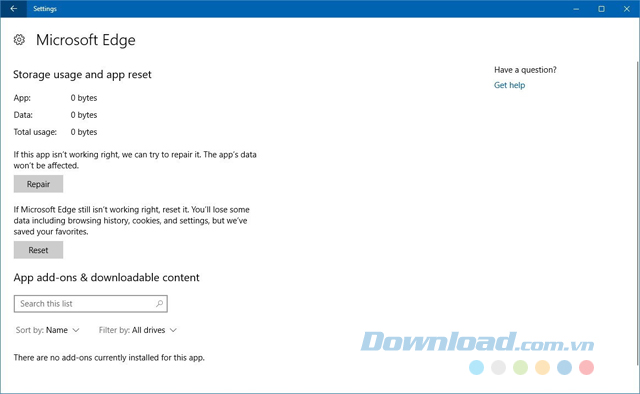This screenshot has height=394, width=640.
Task: Click the no add-ons installed message
Action: (x=109, y=358)
